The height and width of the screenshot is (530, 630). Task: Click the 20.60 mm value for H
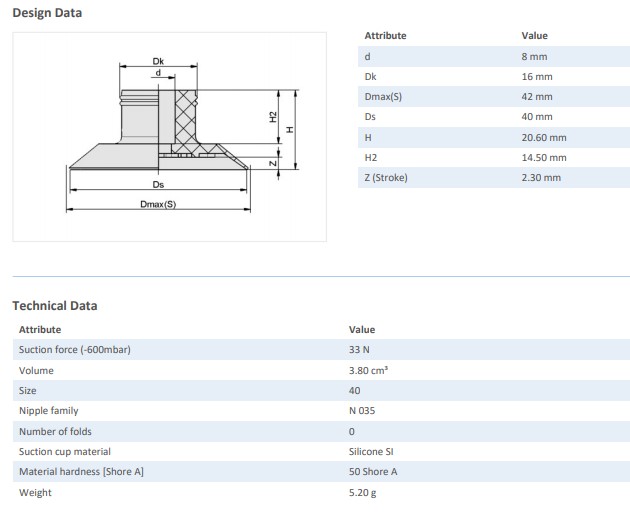543,137
